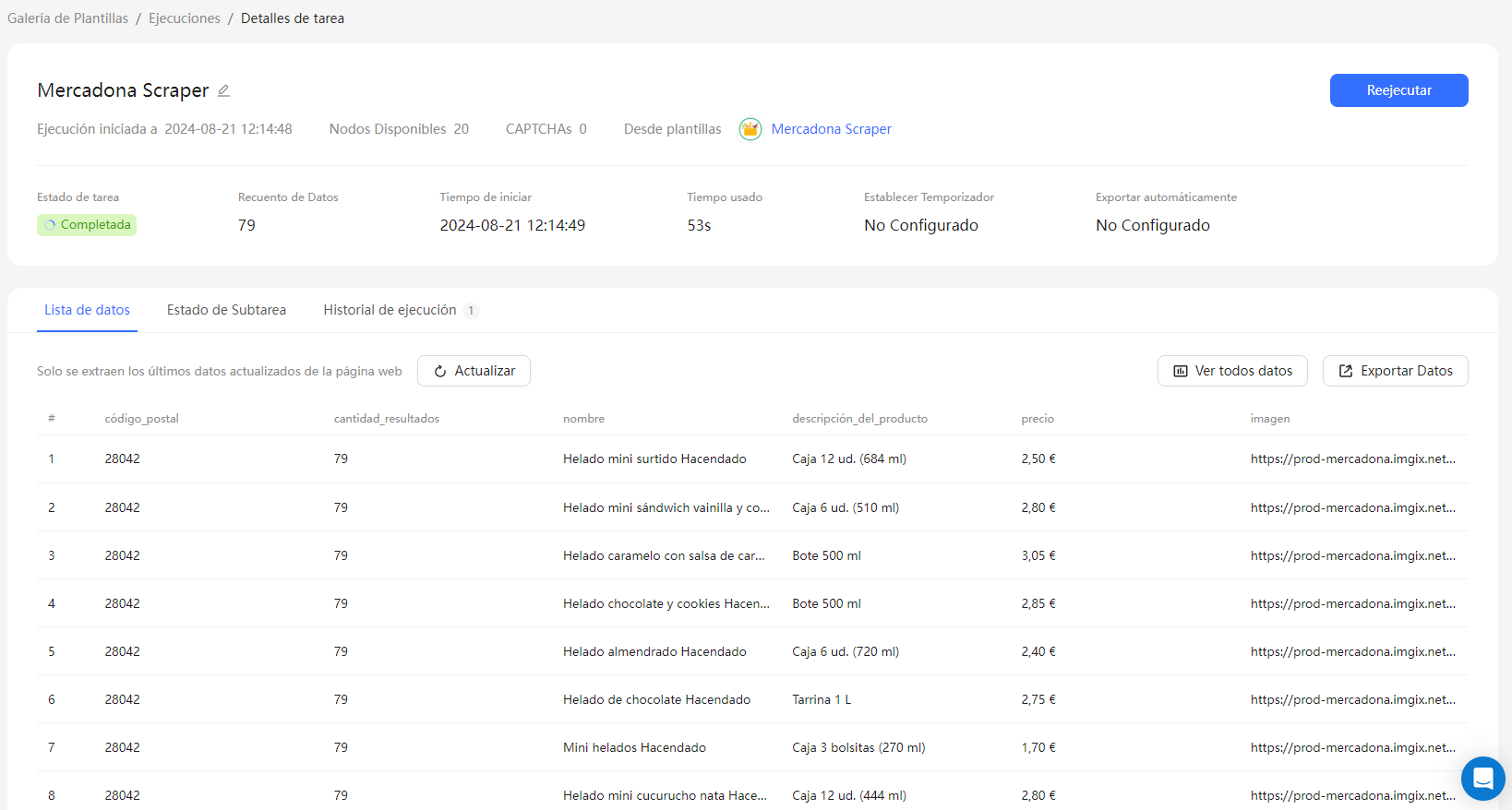Switch to Estado de Subtarea tab
The image size is (1512, 810).
coord(226,310)
